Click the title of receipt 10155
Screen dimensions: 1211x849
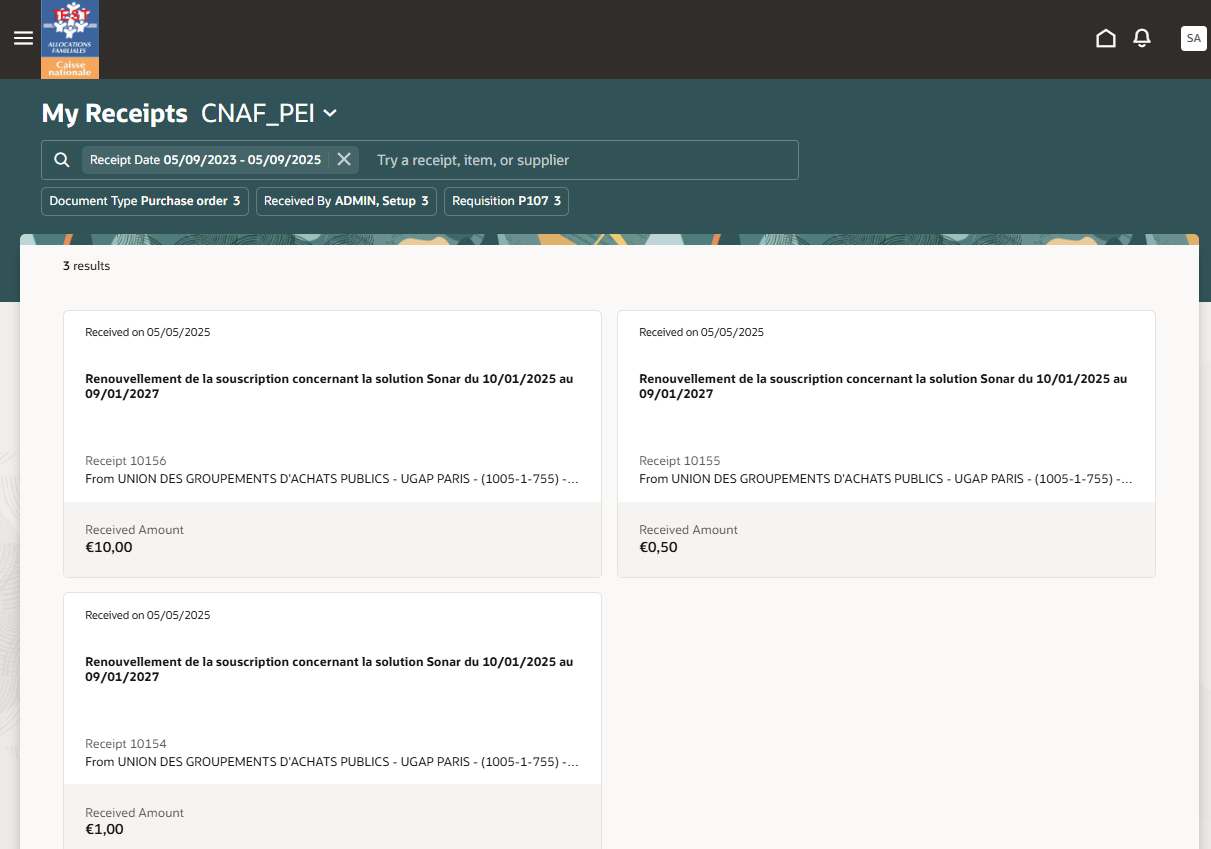[x=883, y=386]
